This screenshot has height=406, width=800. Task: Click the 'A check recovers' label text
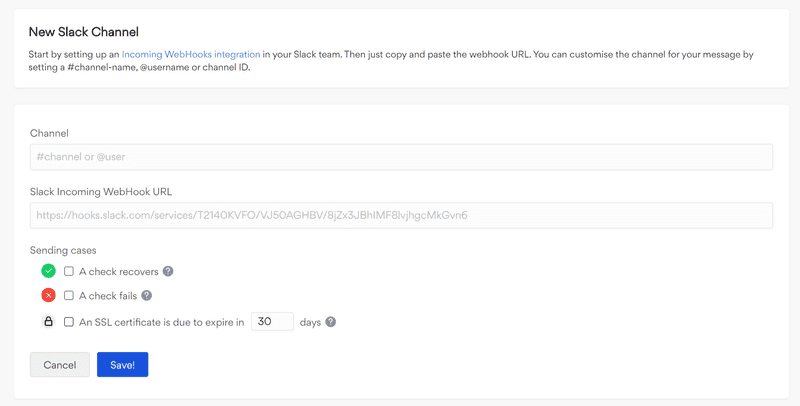119,271
